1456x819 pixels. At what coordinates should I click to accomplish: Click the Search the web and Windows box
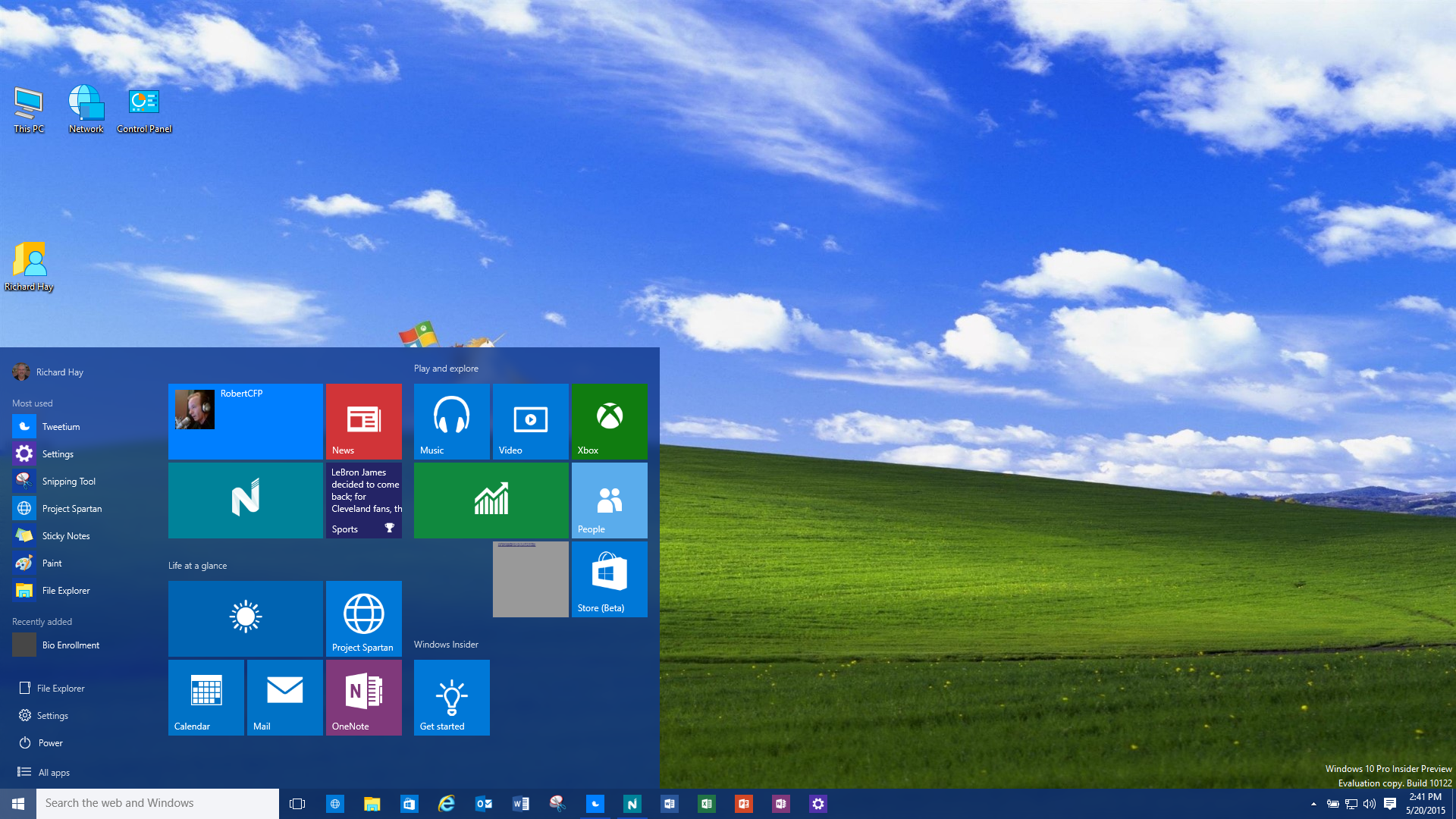(x=158, y=804)
